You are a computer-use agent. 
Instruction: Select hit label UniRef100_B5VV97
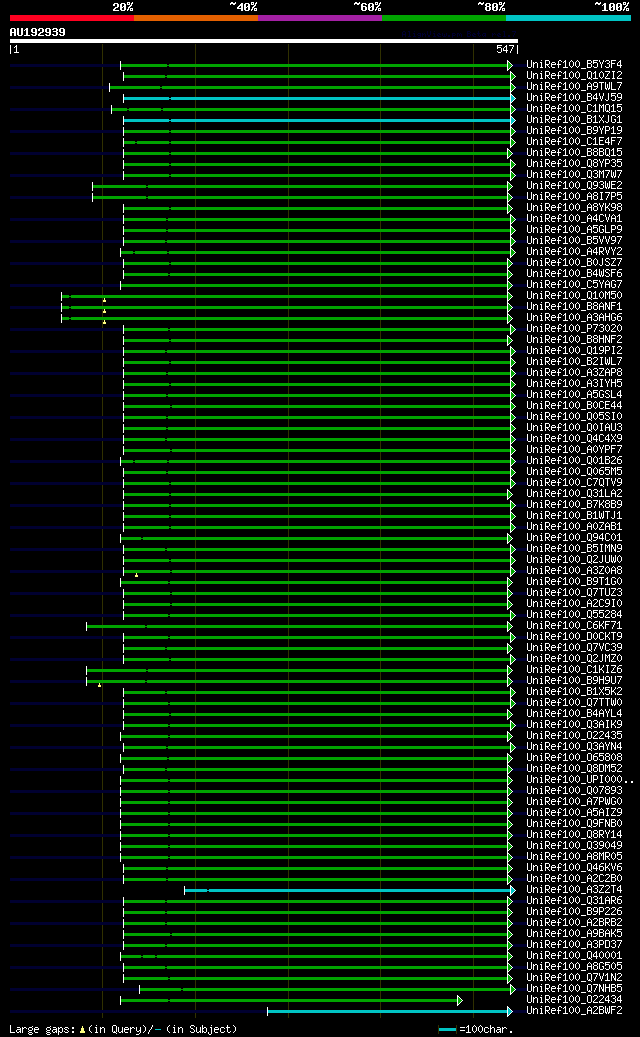click(x=574, y=241)
